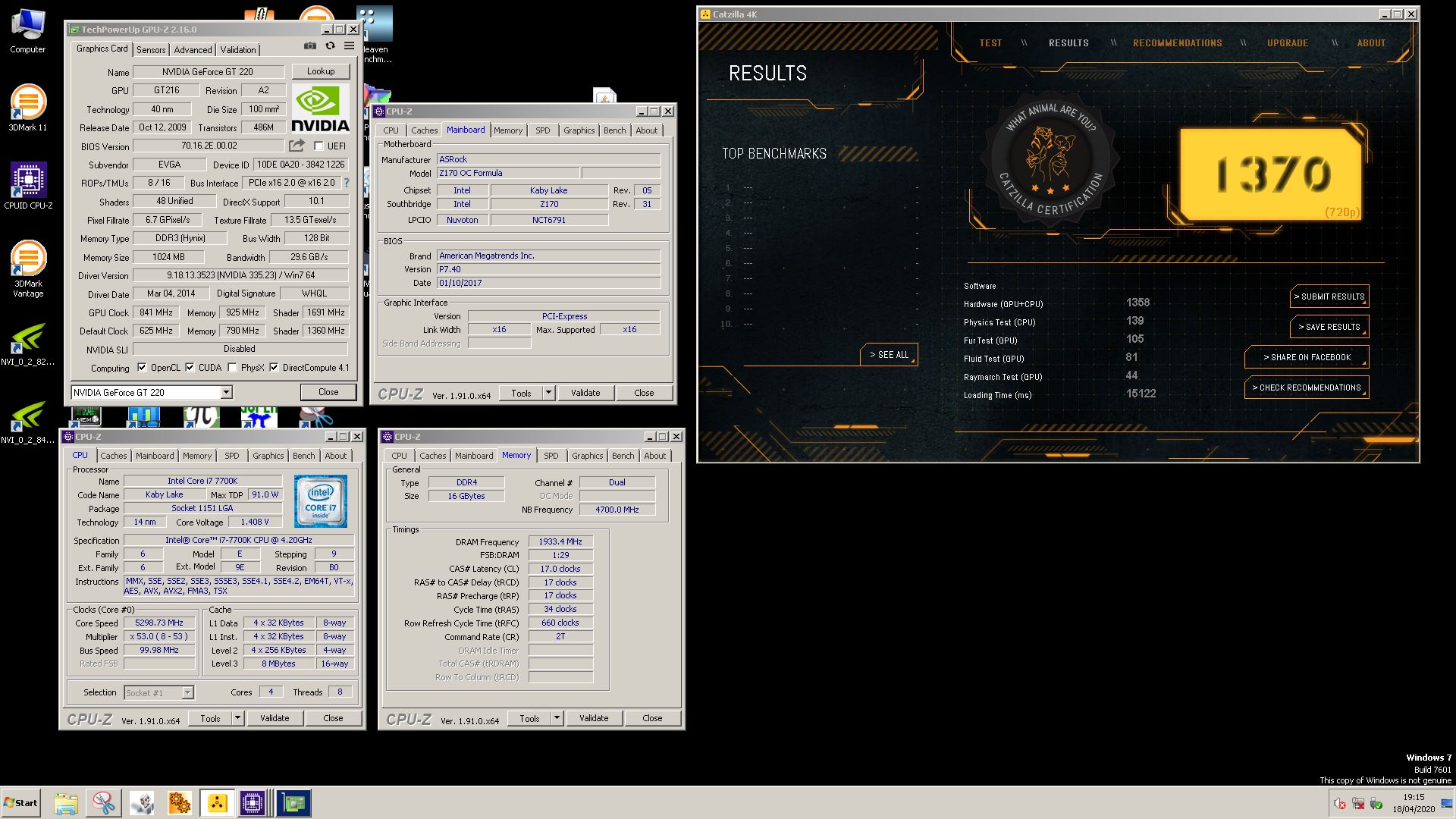Open the Validation tab in GPU-Z
The width and height of the screenshot is (1456, 819).
pyautogui.click(x=238, y=49)
